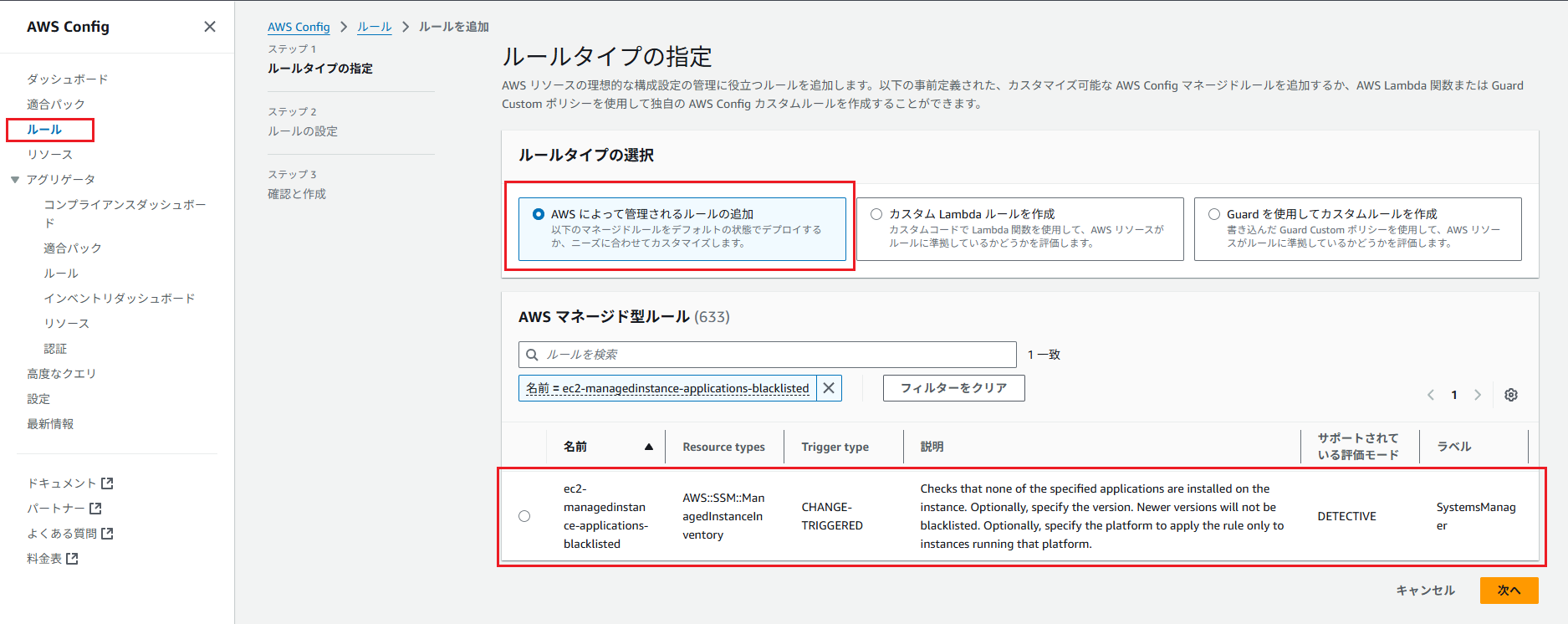Click the ec2-managedinstance-applications-blacklisted rule name
Image resolution: width=1568 pixels, height=624 pixels.
click(605, 516)
